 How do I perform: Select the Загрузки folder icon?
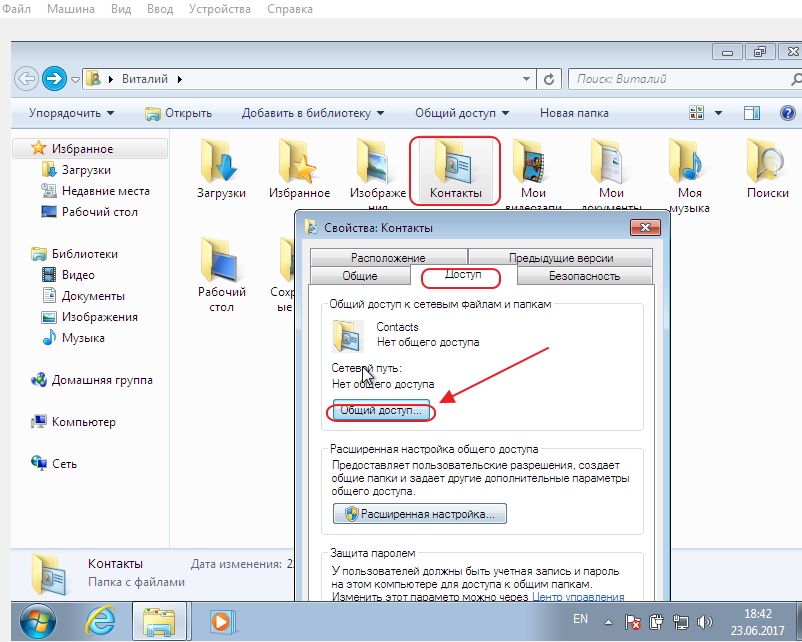(221, 169)
